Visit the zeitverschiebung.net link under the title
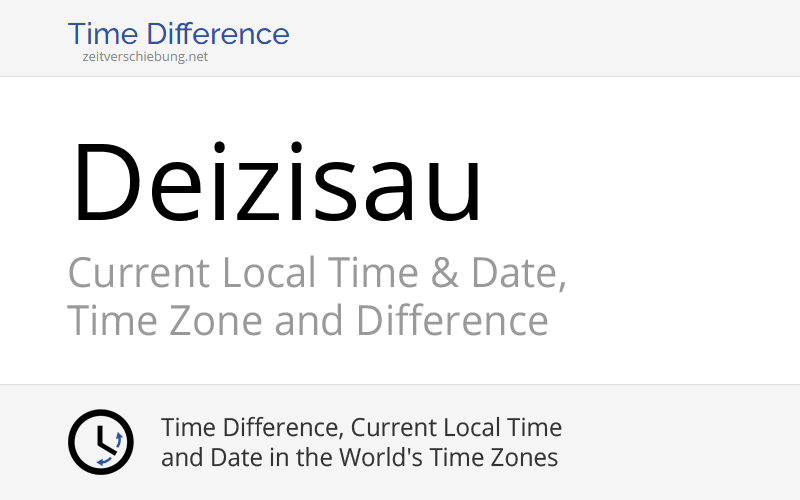Screen dimensions: 800x500 (145, 57)
